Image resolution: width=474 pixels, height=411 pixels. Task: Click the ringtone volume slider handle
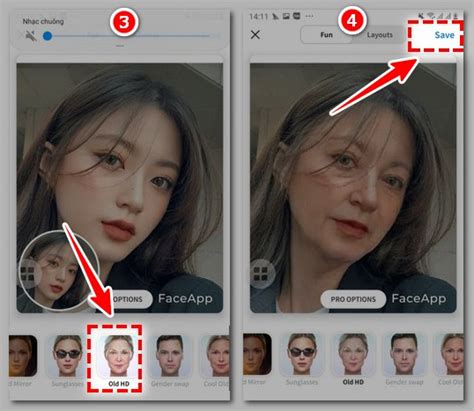point(48,36)
